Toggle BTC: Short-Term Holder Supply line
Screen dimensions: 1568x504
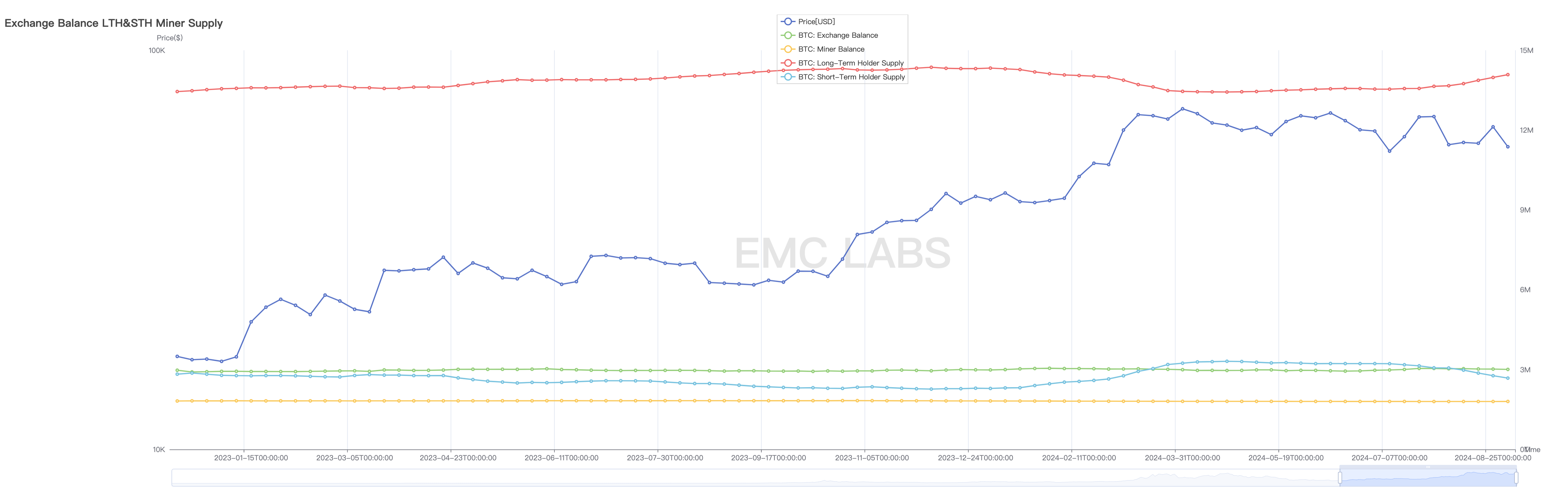coord(851,77)
